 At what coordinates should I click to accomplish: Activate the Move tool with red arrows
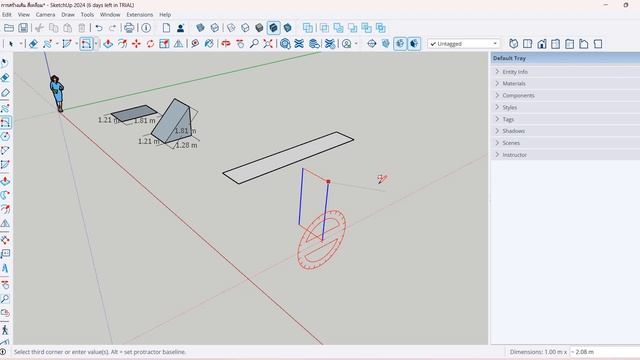tap(136, 44)
